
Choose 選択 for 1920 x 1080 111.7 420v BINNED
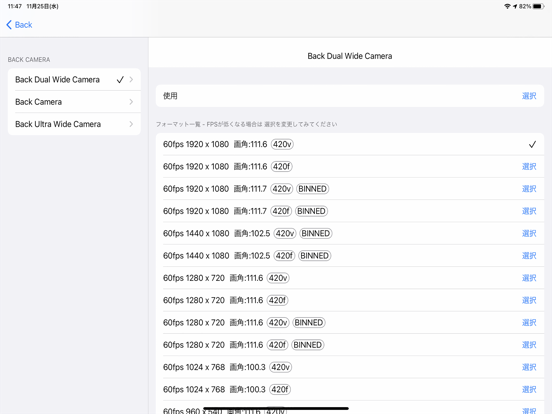pyautogui.click(x=529, y=189)
